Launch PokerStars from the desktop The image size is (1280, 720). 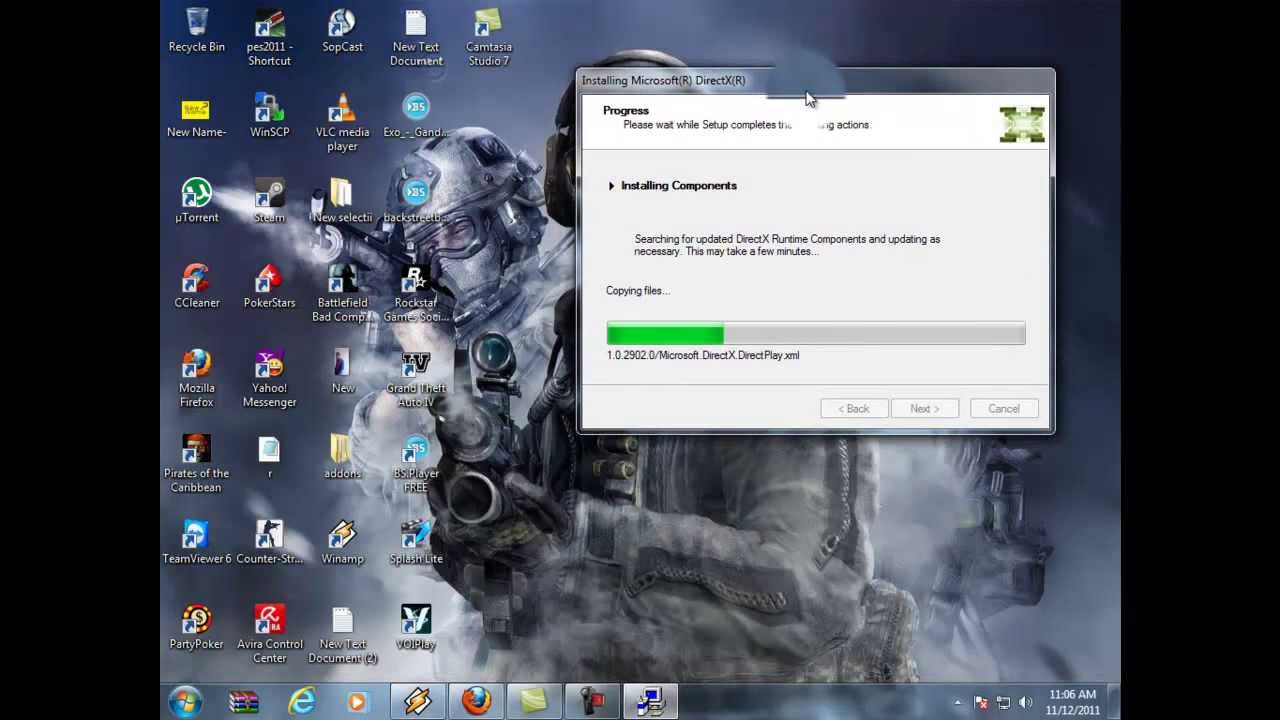coord(269,287)
